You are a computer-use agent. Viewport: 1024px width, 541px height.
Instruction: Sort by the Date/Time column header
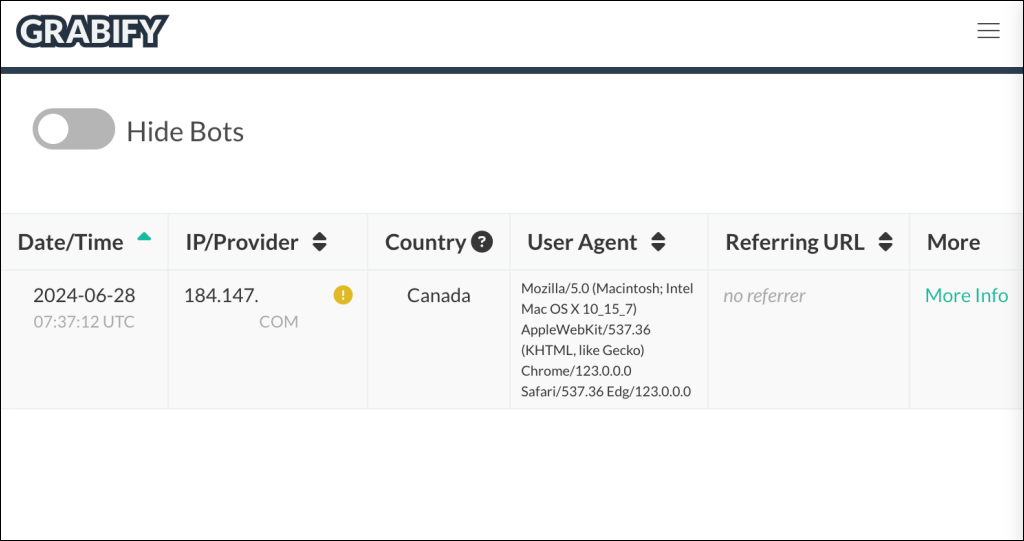coord(70,242)
